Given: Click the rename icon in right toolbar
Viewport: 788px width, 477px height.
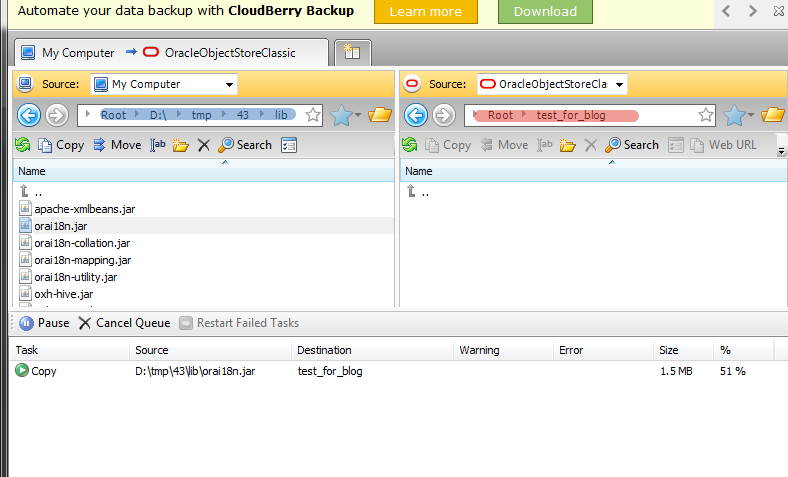Looking at the screenshot, I should point(545,145).
